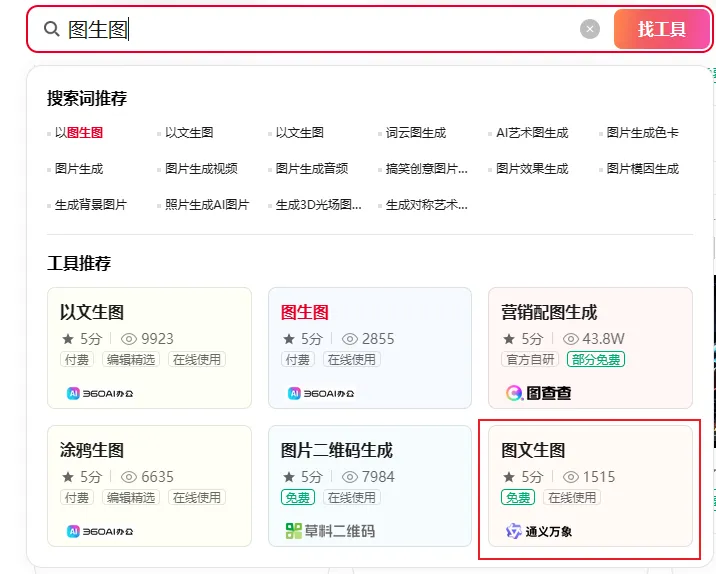Click eye view-count icon on 以文生图 card
The height and width of the screenshot is (574, 716).
coord(129,339)
